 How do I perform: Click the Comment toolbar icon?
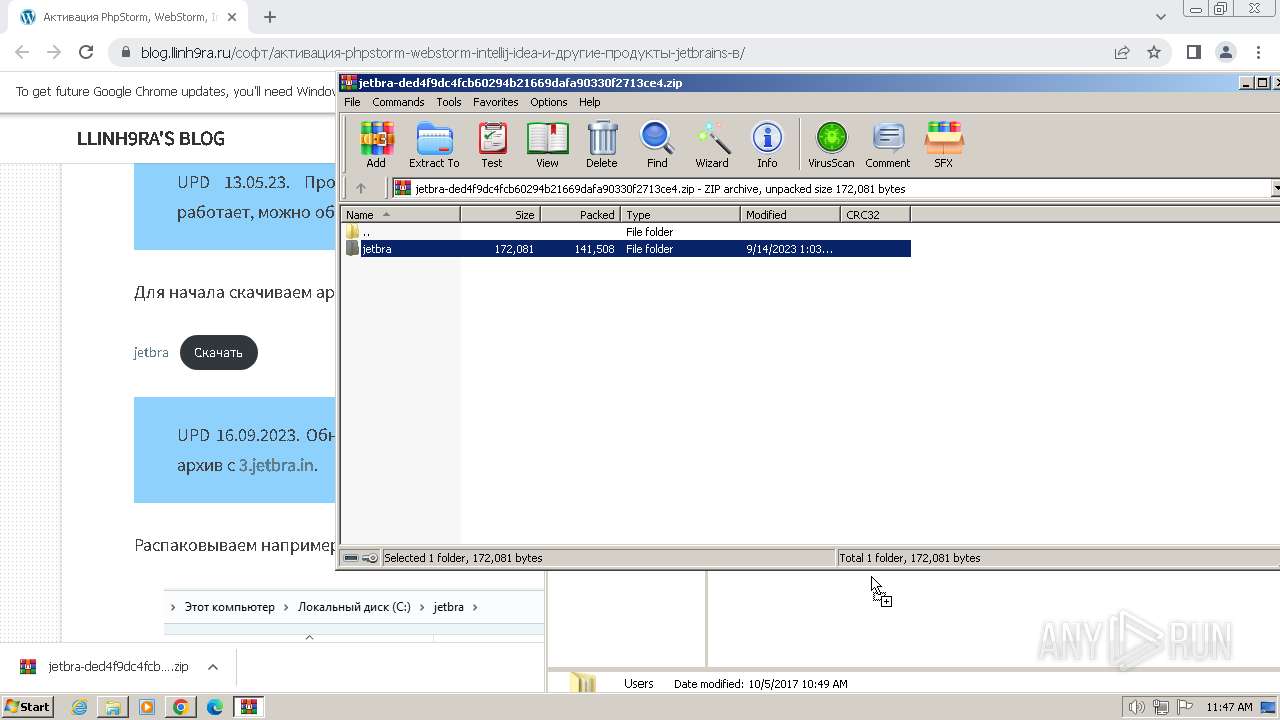888,144
